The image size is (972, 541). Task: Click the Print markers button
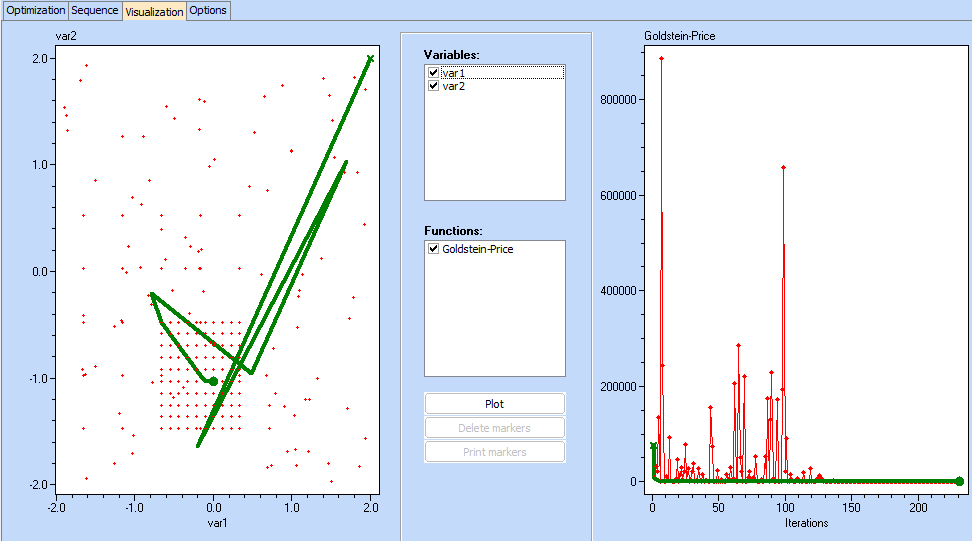pyautogui.click(x=494, y=452)
